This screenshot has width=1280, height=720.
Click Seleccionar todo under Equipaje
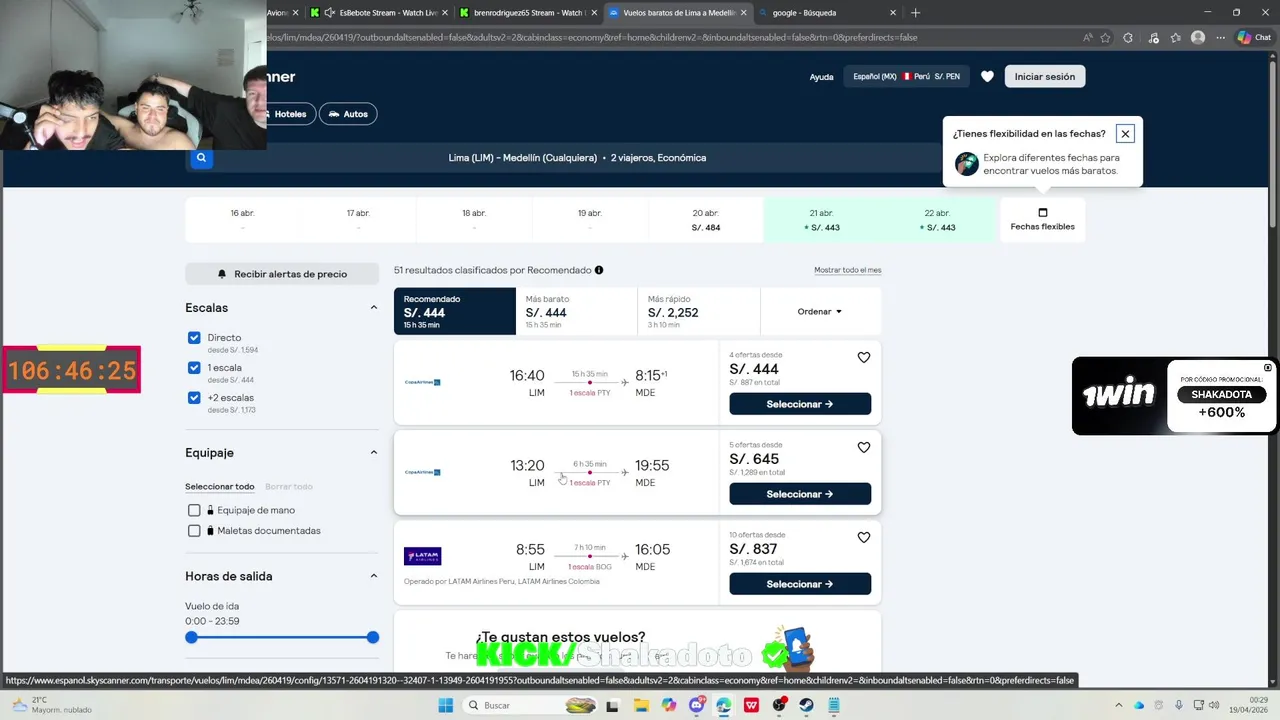(x=219, y=486)
